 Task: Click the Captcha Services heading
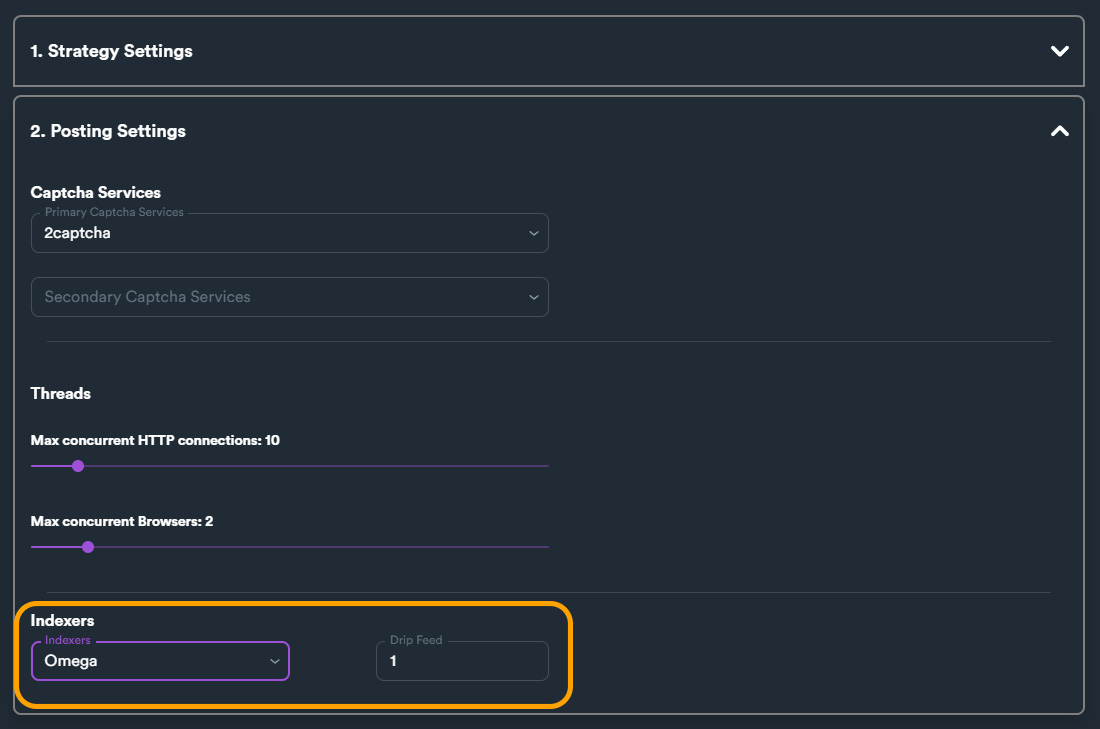point(96,192)
